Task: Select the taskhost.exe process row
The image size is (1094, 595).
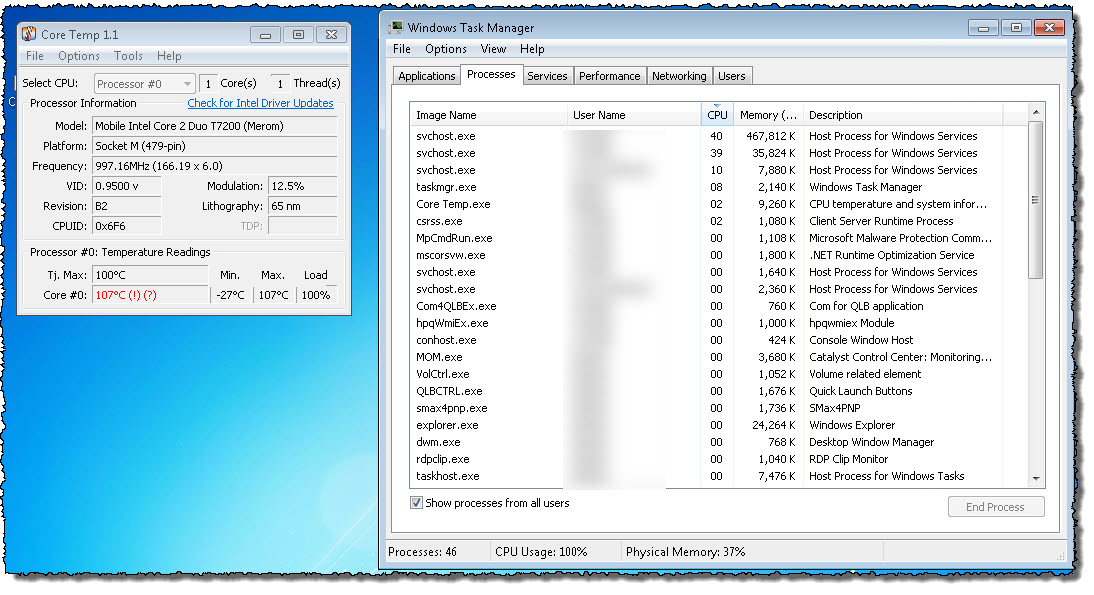Action: tap(706, 476)
